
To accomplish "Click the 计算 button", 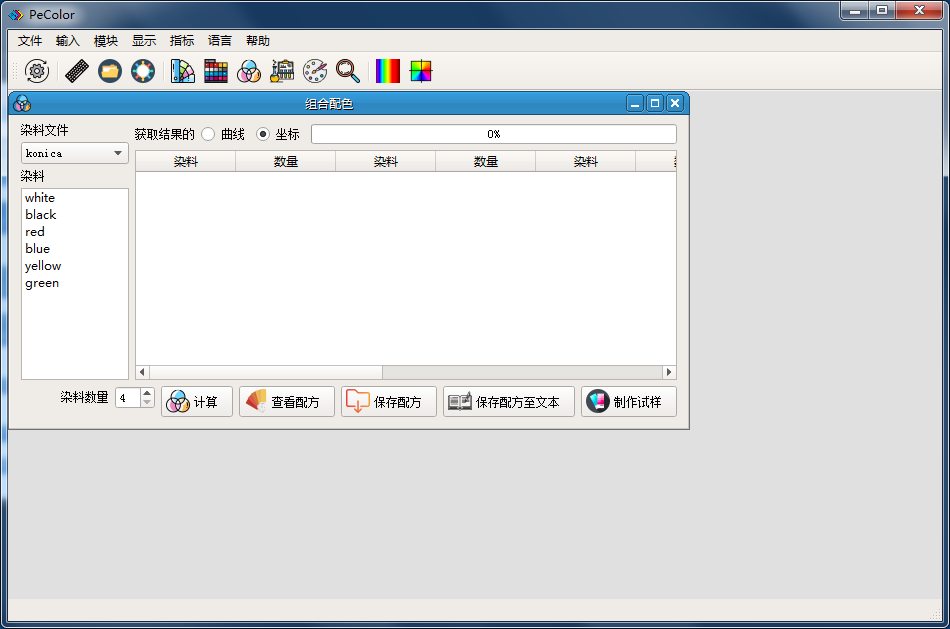I will tap(197, 401).
